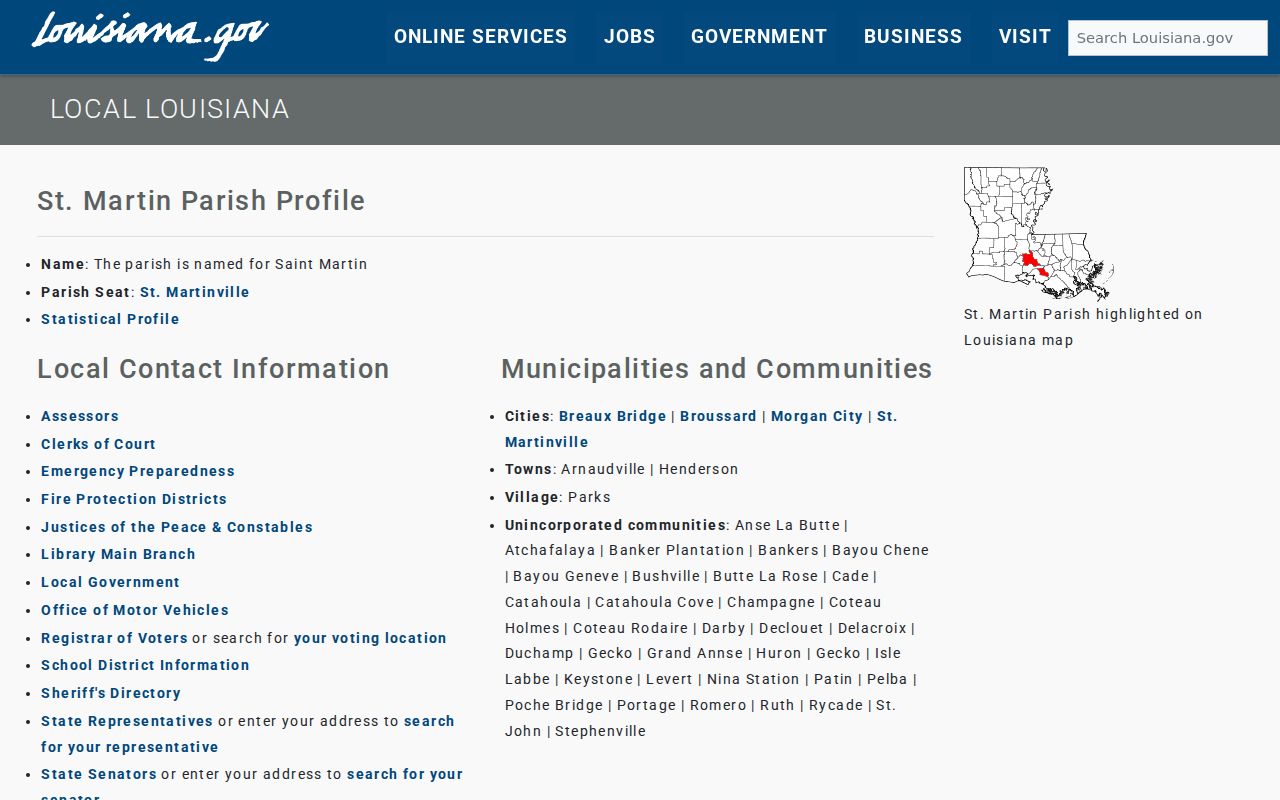Open the Government menu
This screenshot has width=1280, height=800.
pyautogui.click(x=759, y=37)
